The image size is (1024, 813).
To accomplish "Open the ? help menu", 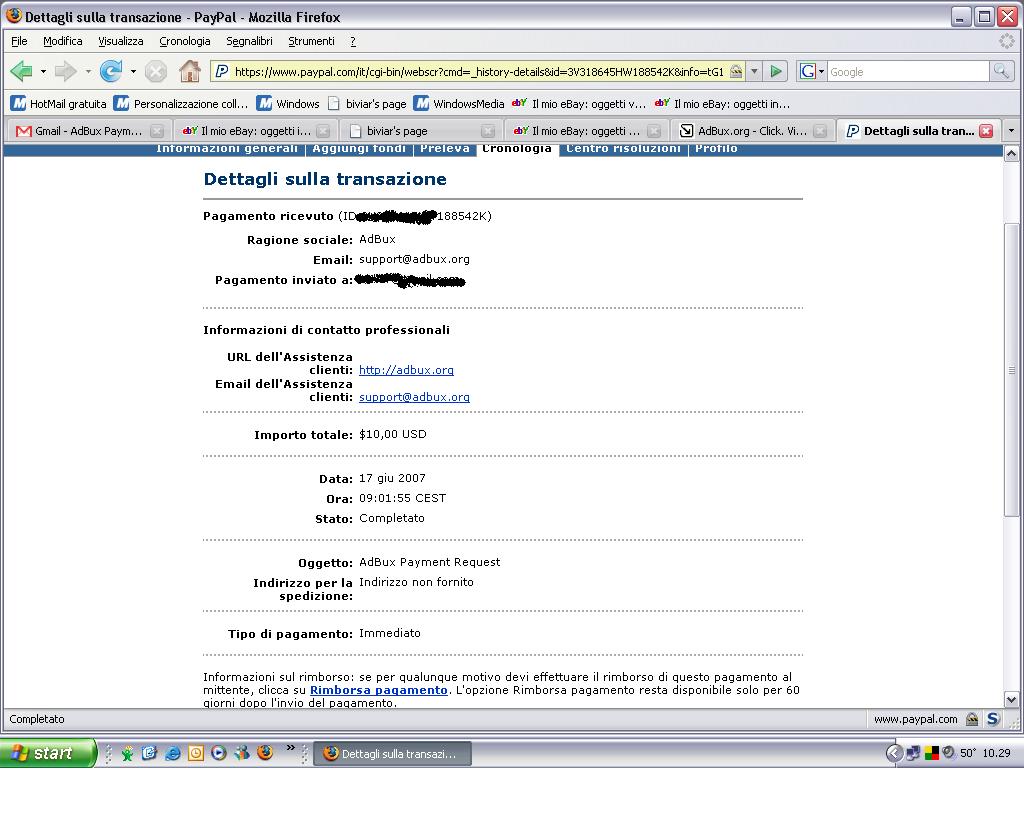I will [x=353, y=41].
